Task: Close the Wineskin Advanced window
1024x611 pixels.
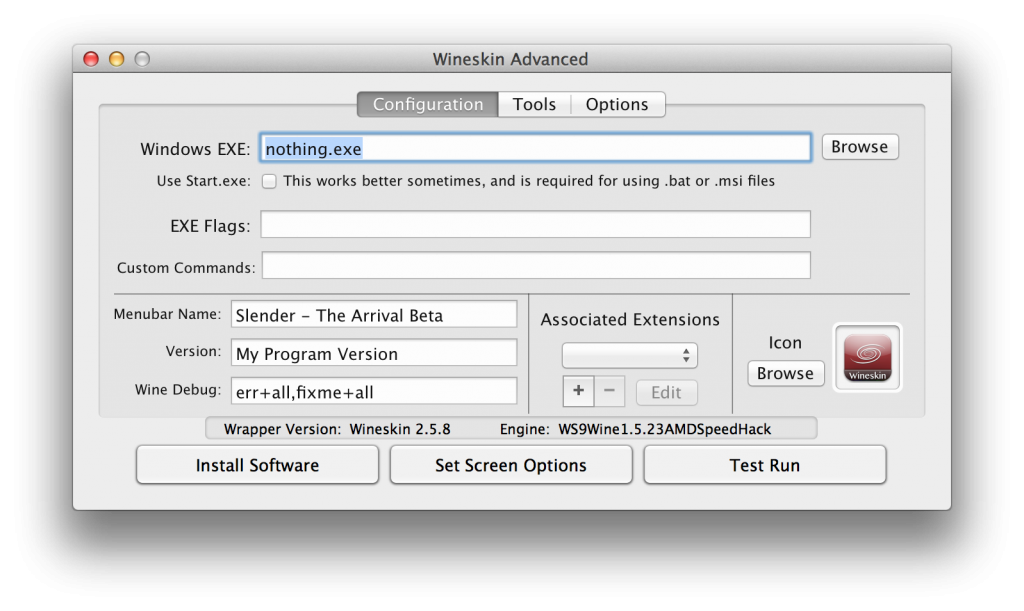Action: tap(91, 59)
